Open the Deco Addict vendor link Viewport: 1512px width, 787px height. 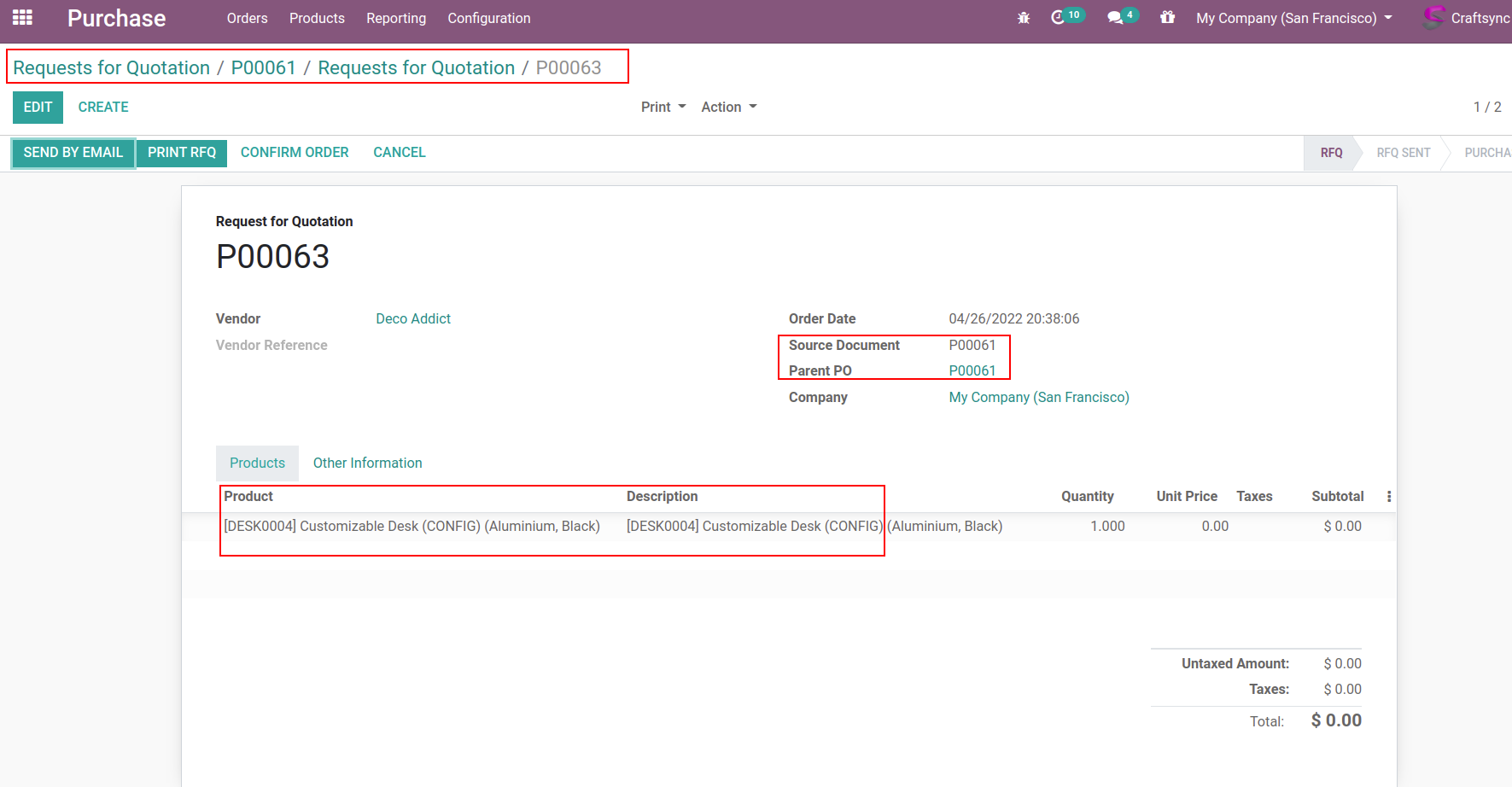click(x=413, y=318)
